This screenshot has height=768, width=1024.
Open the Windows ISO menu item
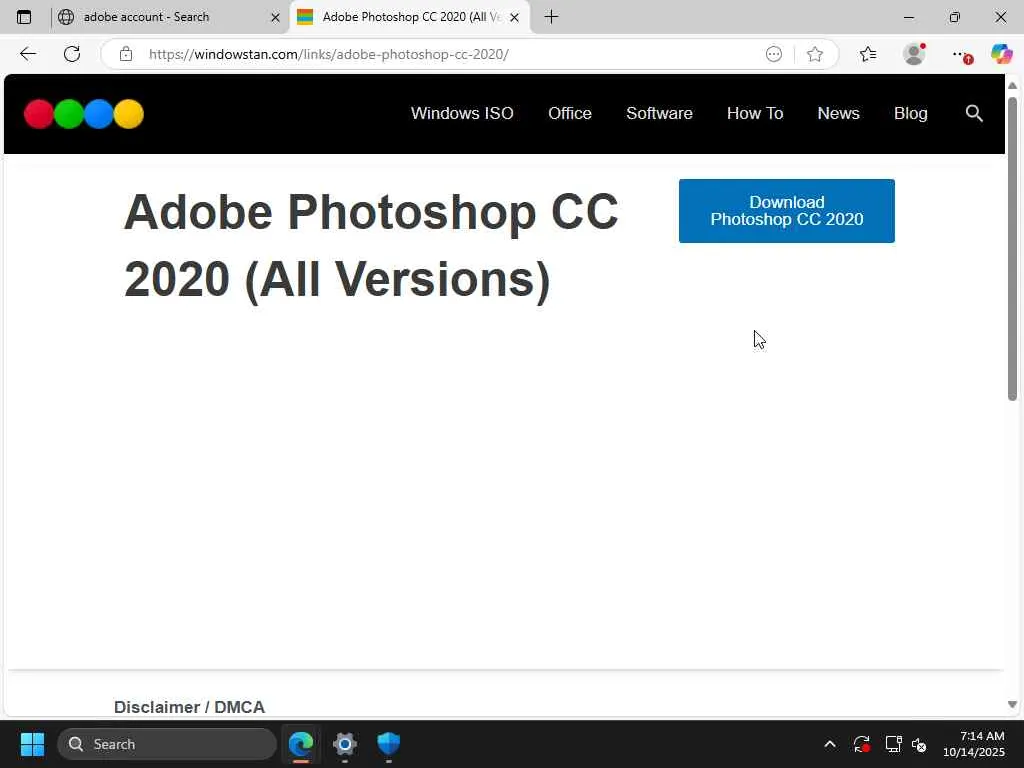(462, 114)
